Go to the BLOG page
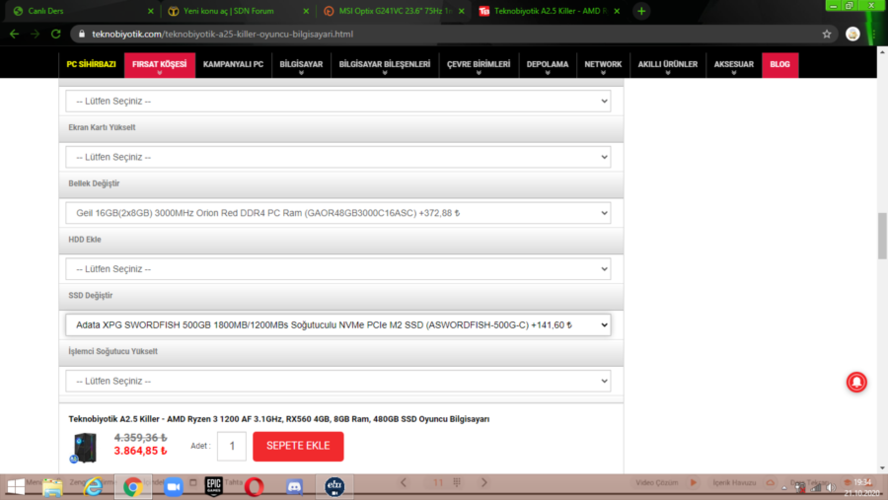The height and width of the screenshot is (500, 888). [780, 65]
